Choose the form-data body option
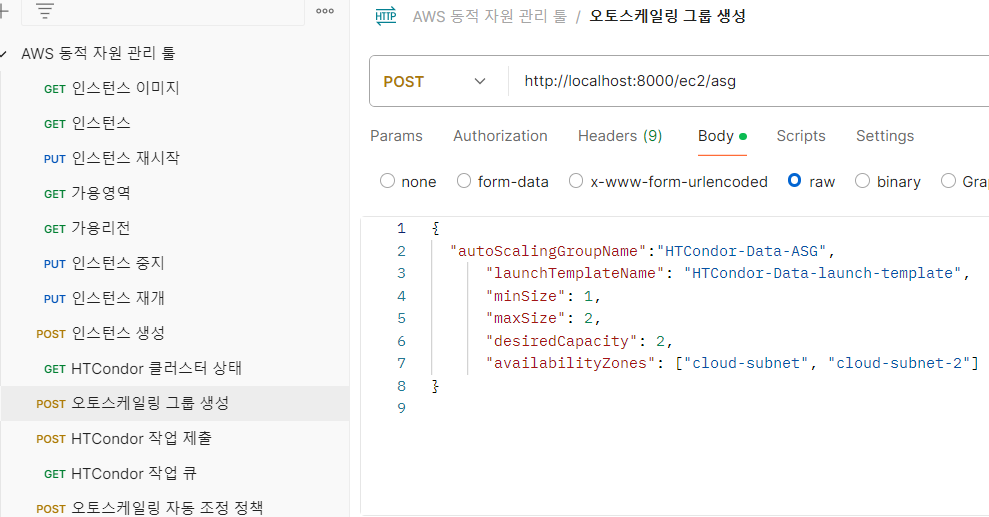Image resolution: width=989 pixels, height=517 pixels. [x=464, y=181]
